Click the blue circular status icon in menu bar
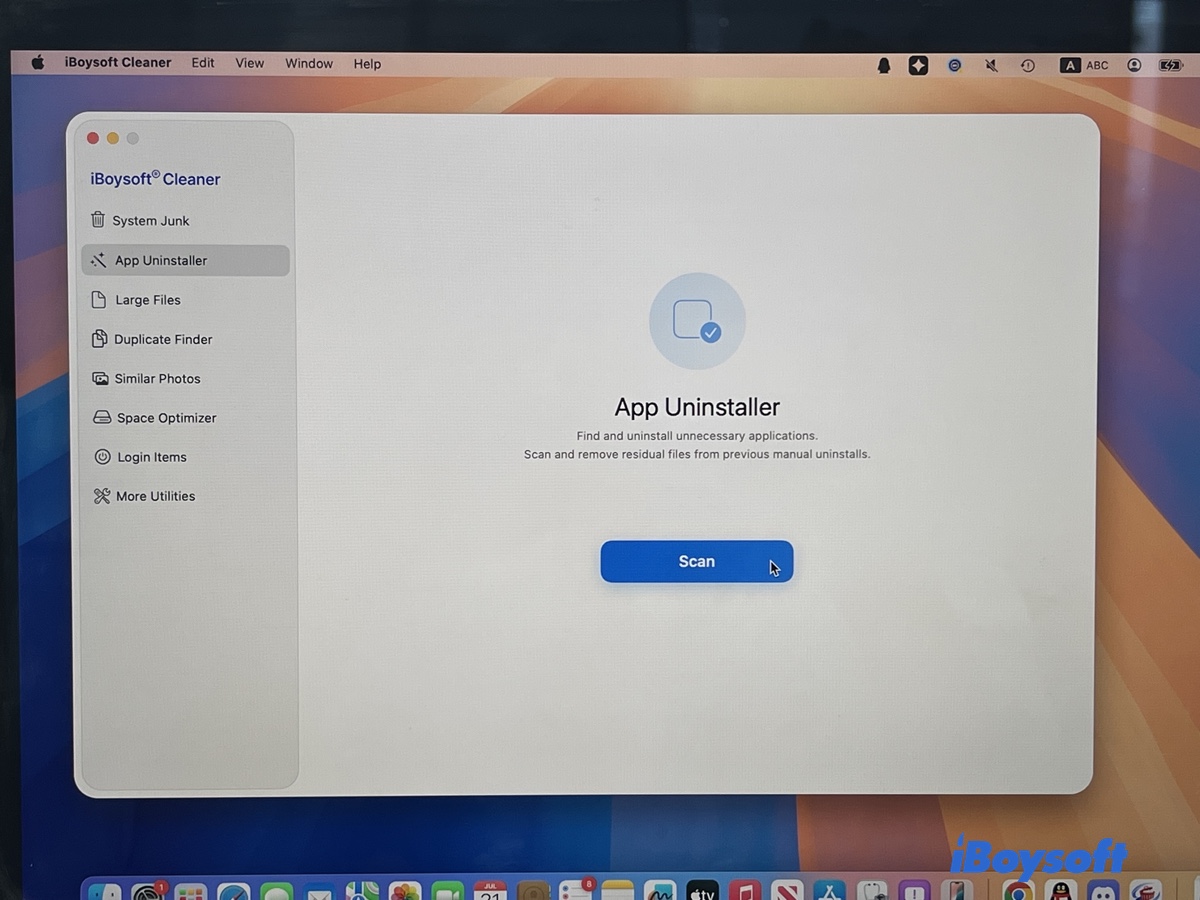Screen dimensions: 1200x900 (955, 65)
